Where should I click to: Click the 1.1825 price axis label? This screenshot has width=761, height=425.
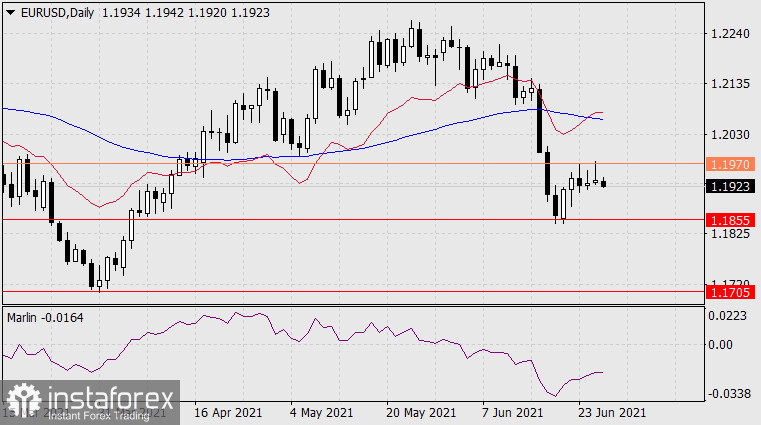point(728,234)
